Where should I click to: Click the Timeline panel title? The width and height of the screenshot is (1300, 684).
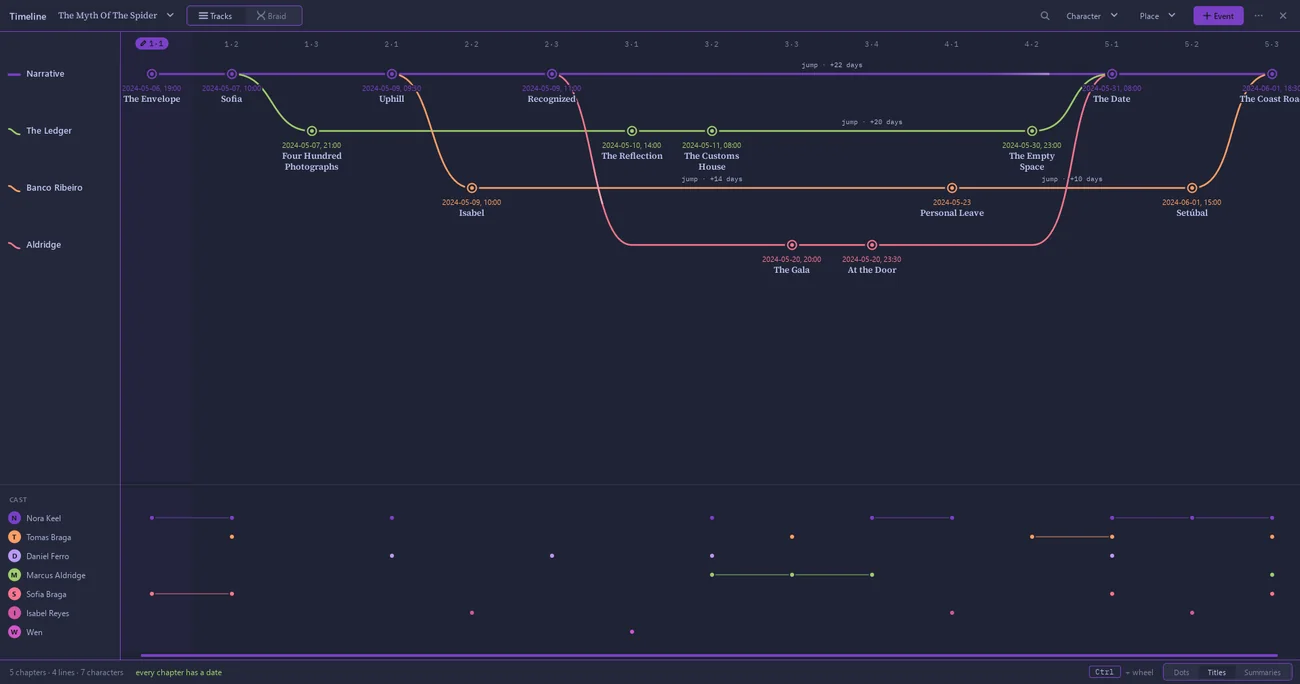(x=28, y=16)
